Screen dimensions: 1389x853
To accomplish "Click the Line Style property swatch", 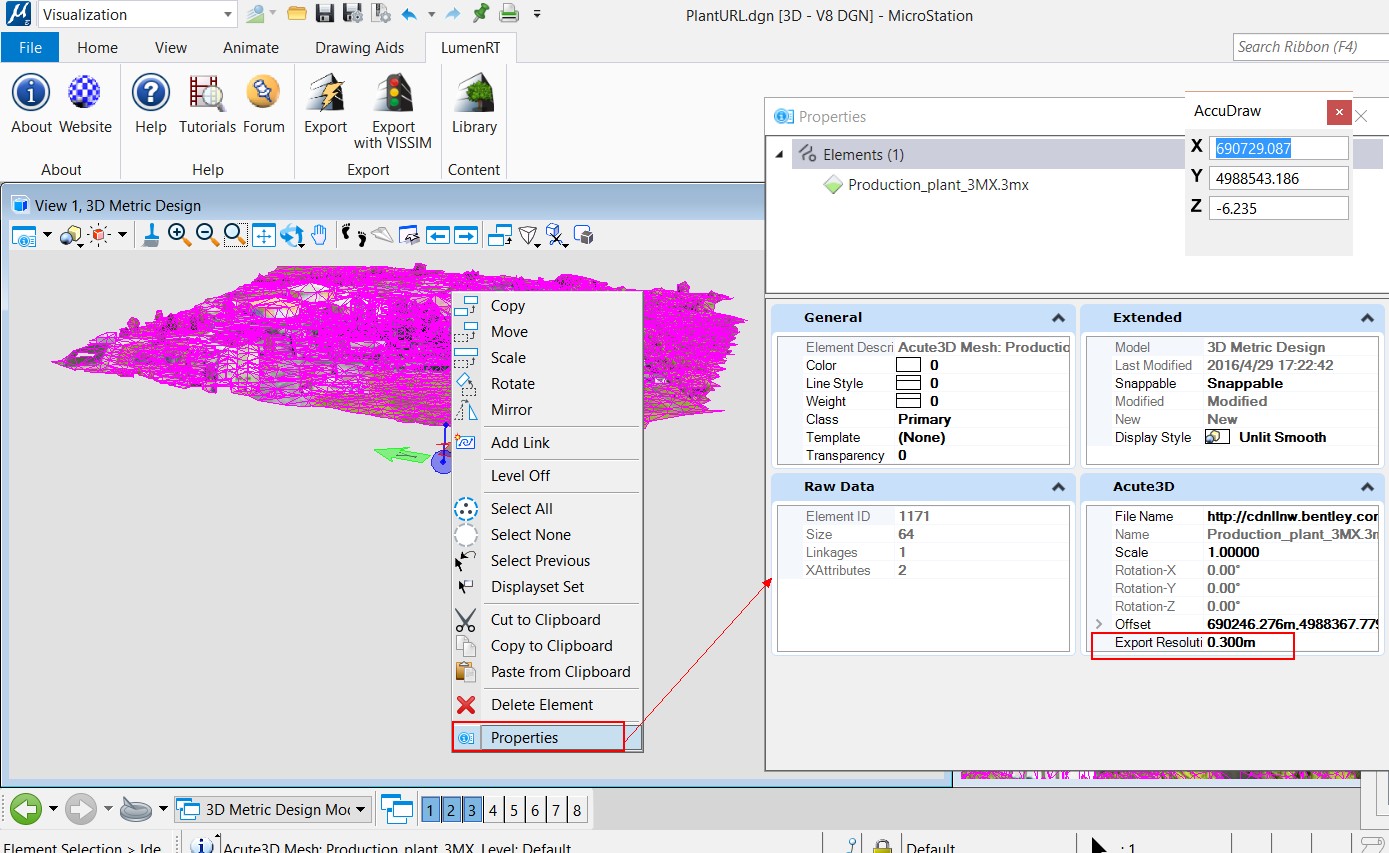I will click(908, 384).
